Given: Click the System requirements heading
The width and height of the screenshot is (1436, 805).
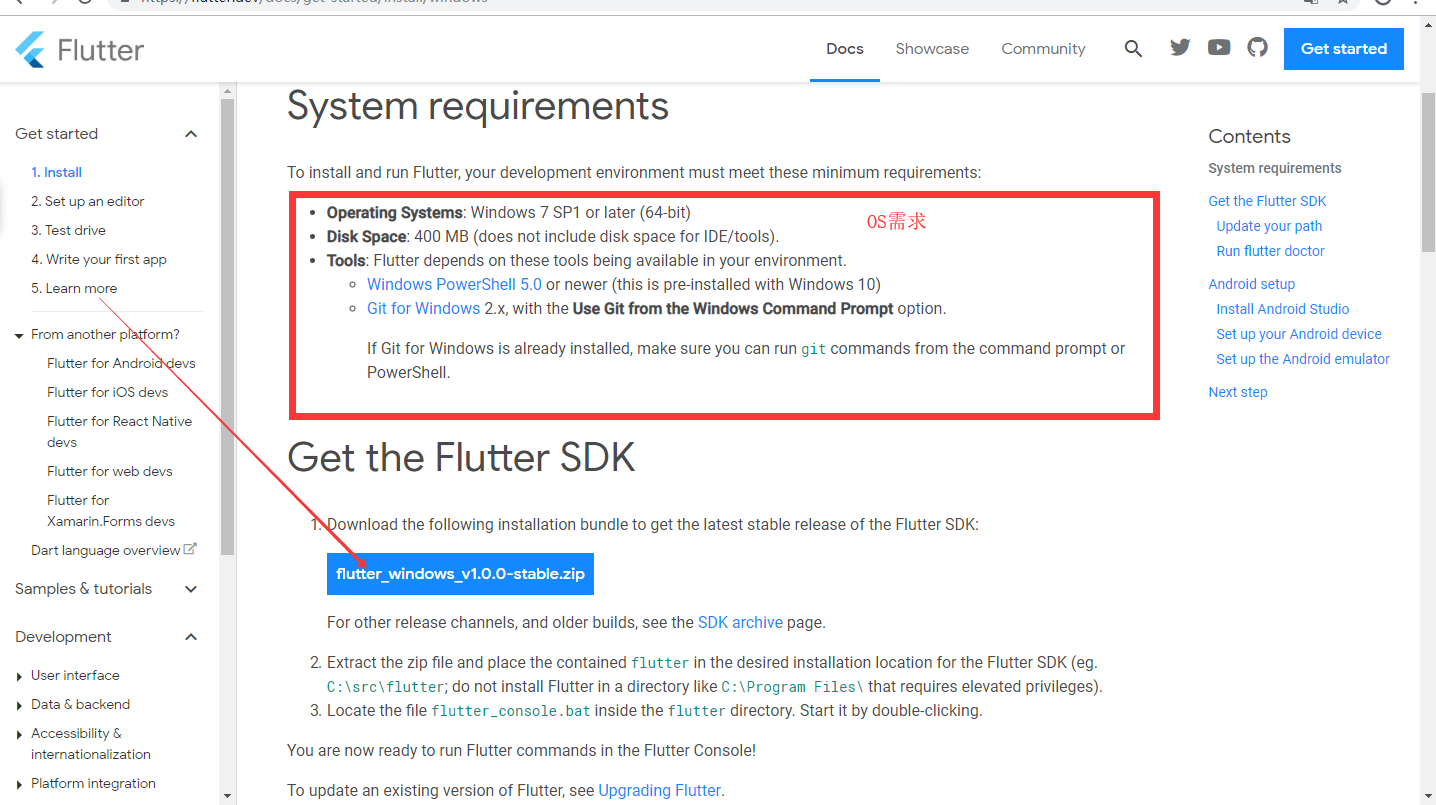Looking at the screenshot, I should pos(478,106).
